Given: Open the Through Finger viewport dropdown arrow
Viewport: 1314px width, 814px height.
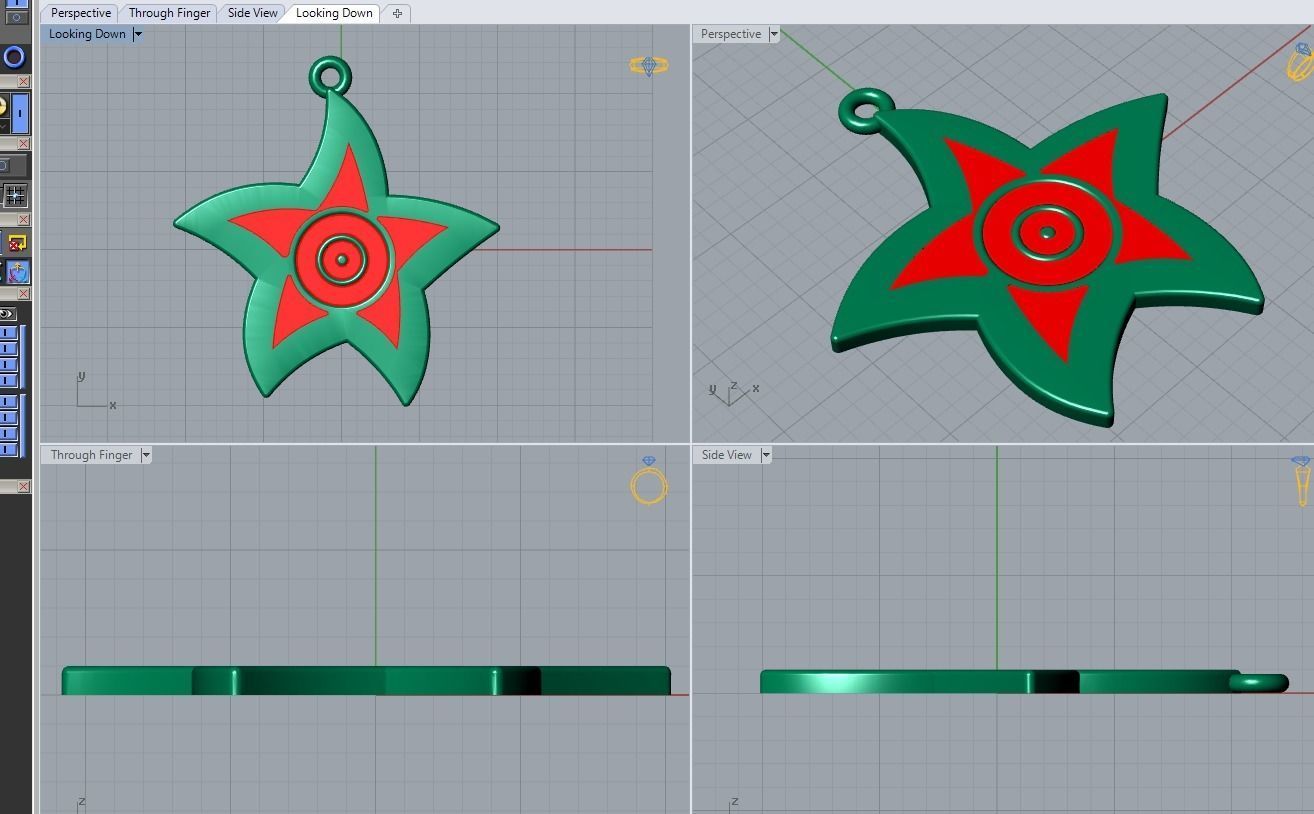Looking at the screenshot, I should click(146, 455).
